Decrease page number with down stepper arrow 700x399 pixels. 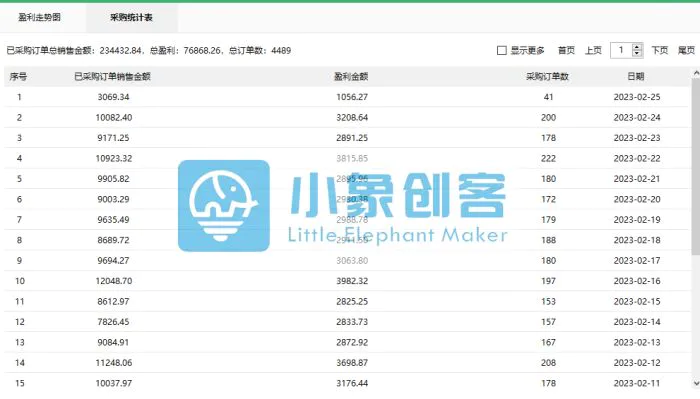(637, 54)
